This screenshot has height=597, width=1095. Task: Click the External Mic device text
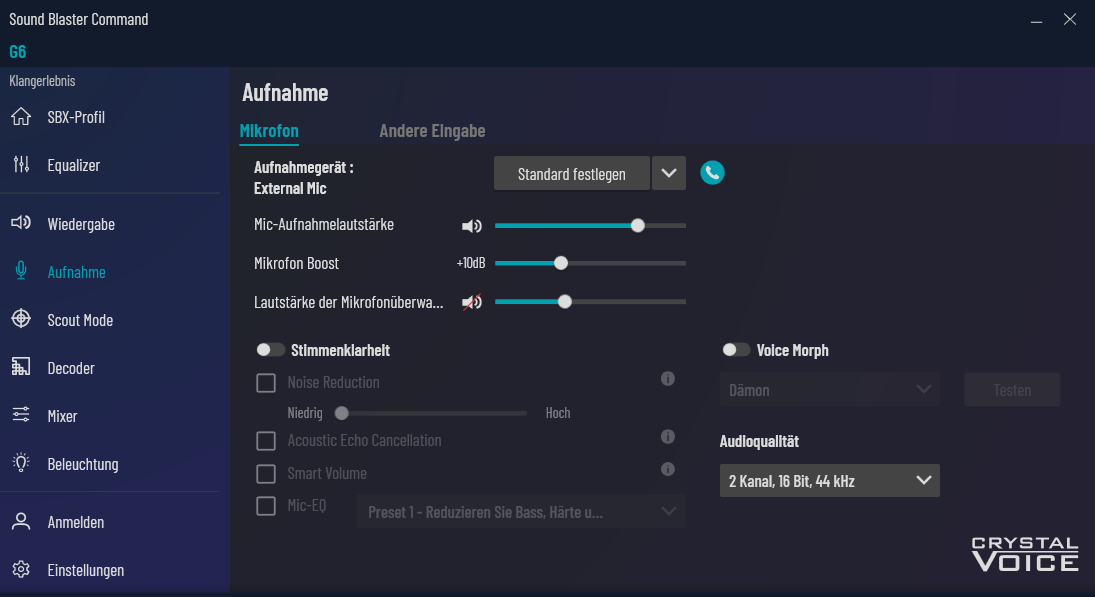tap(290, 189)
